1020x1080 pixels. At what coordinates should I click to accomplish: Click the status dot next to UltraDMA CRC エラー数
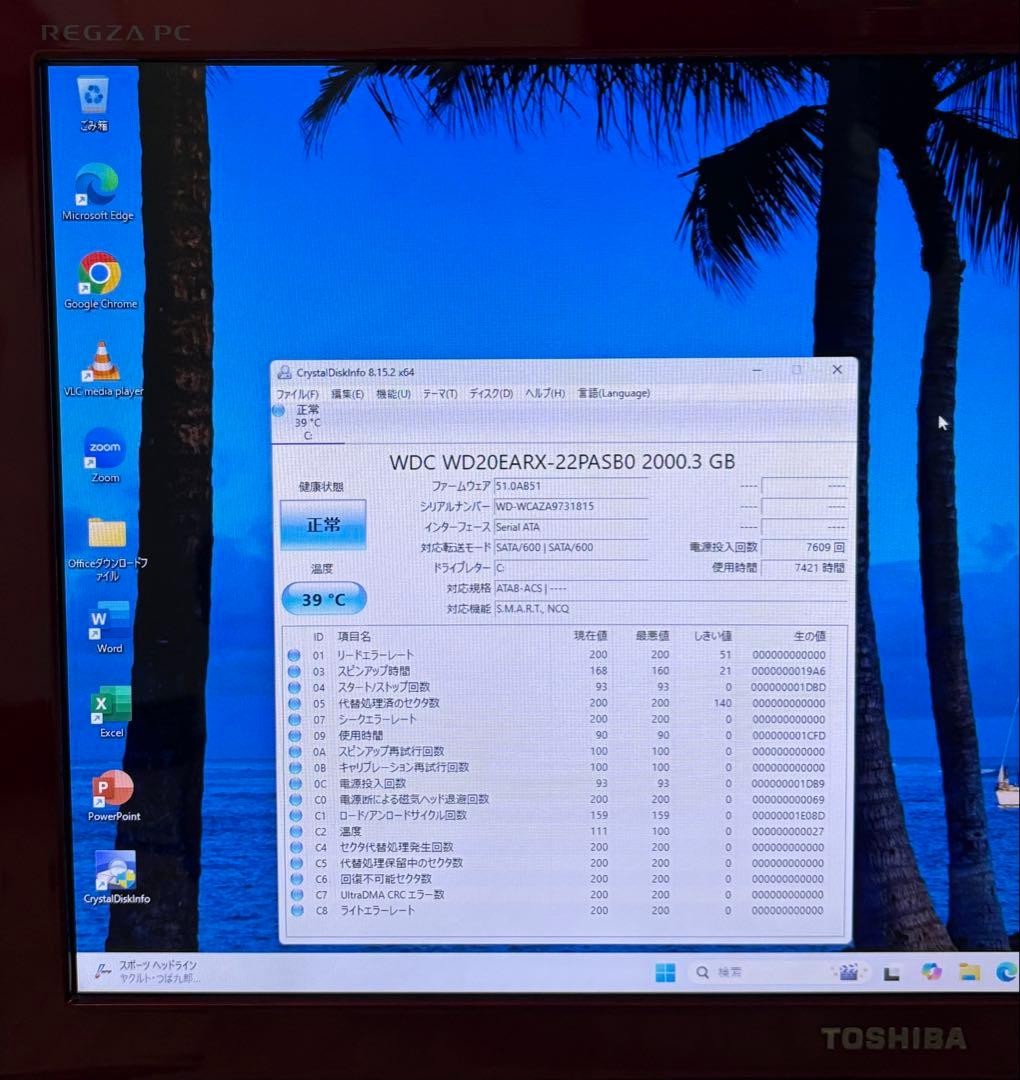(295, 895)
